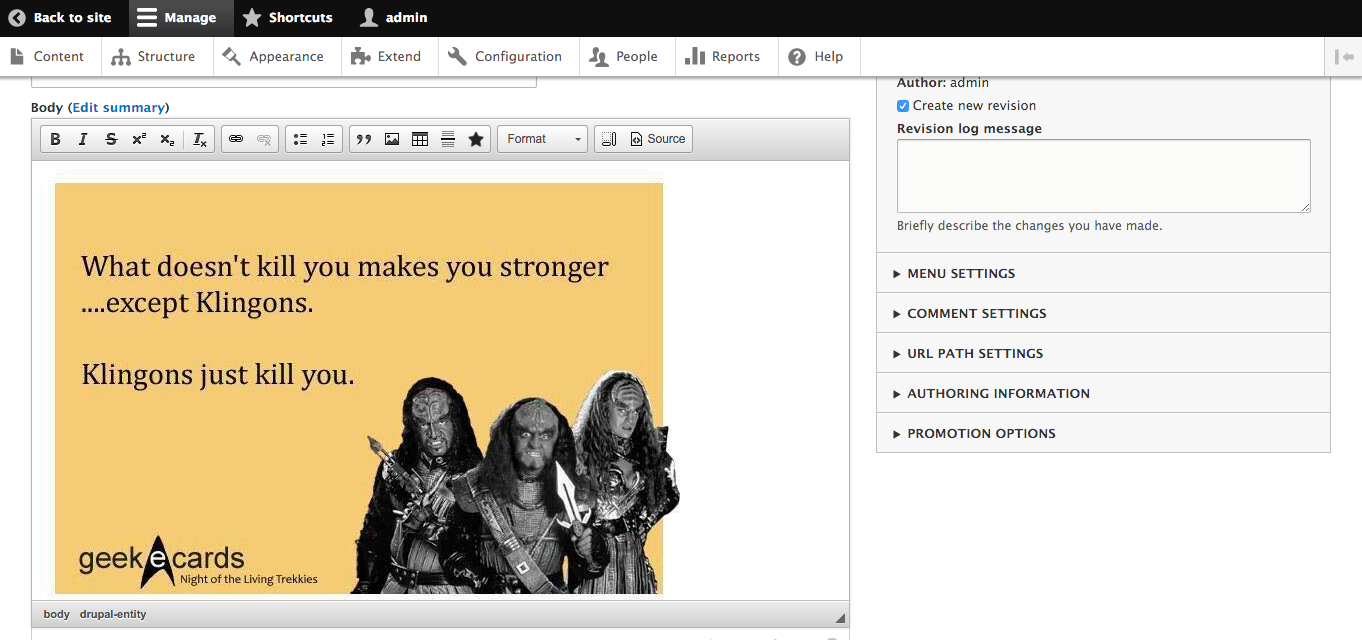Click the Unlink icon
The height and width of the screenshot is (640, 1362).
click(x=264, y=139)
